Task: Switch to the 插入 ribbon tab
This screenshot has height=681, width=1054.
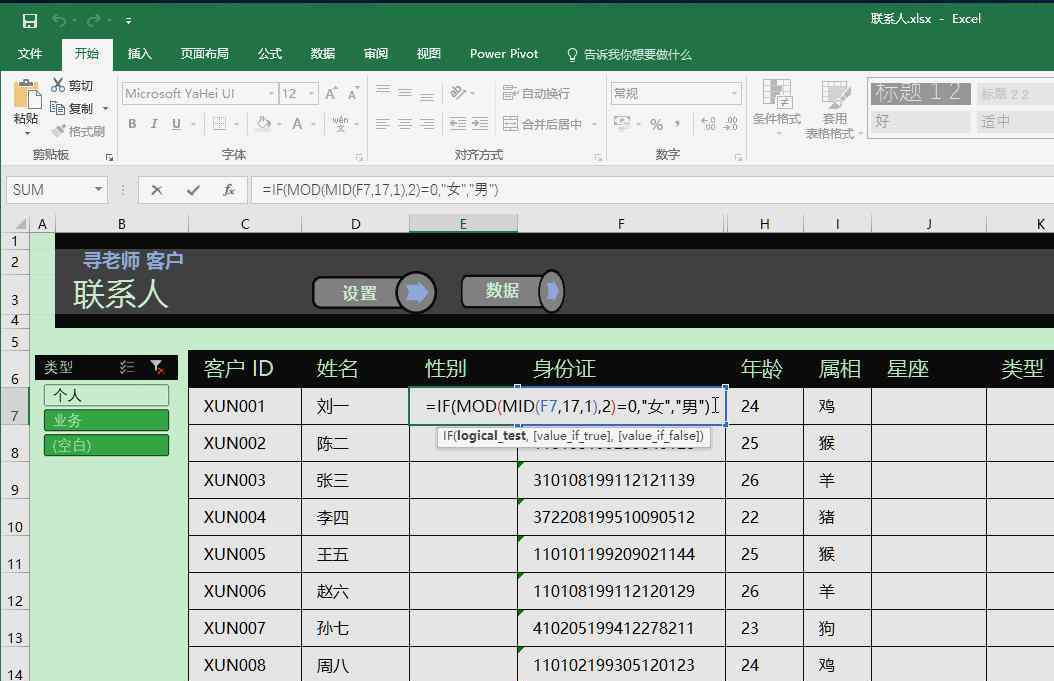Action: [140, 54]
